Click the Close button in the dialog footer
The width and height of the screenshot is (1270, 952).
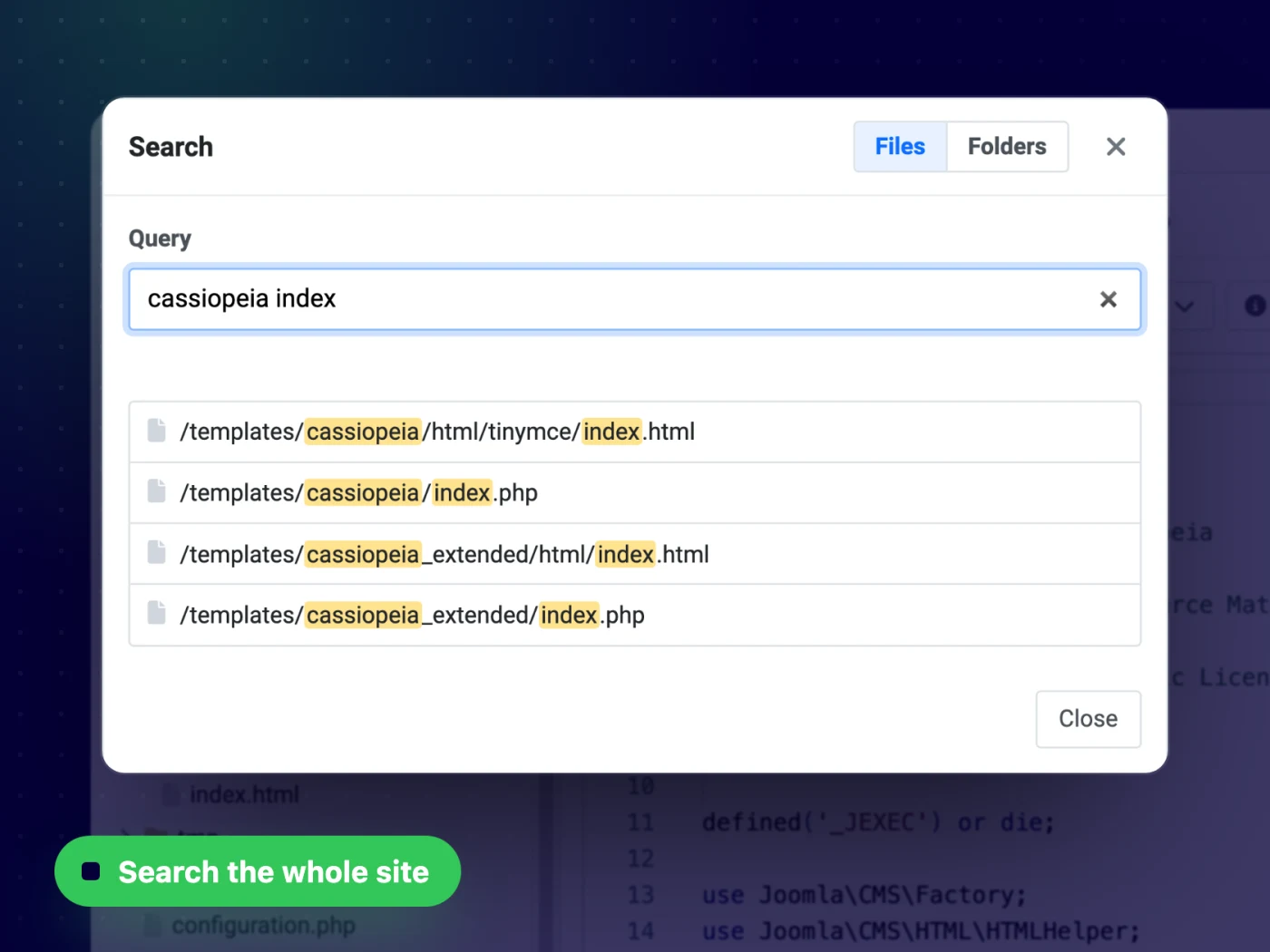(x=1089, y=719)
